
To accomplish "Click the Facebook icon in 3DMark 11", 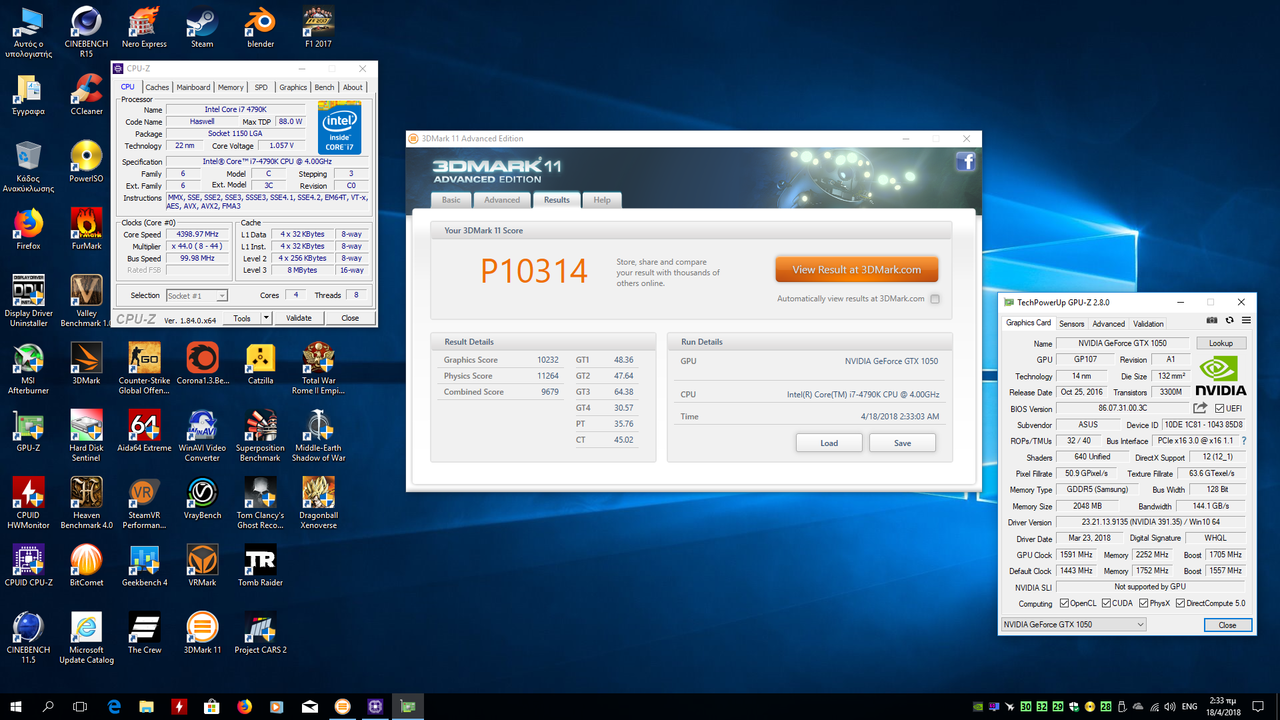I will 965,162.
